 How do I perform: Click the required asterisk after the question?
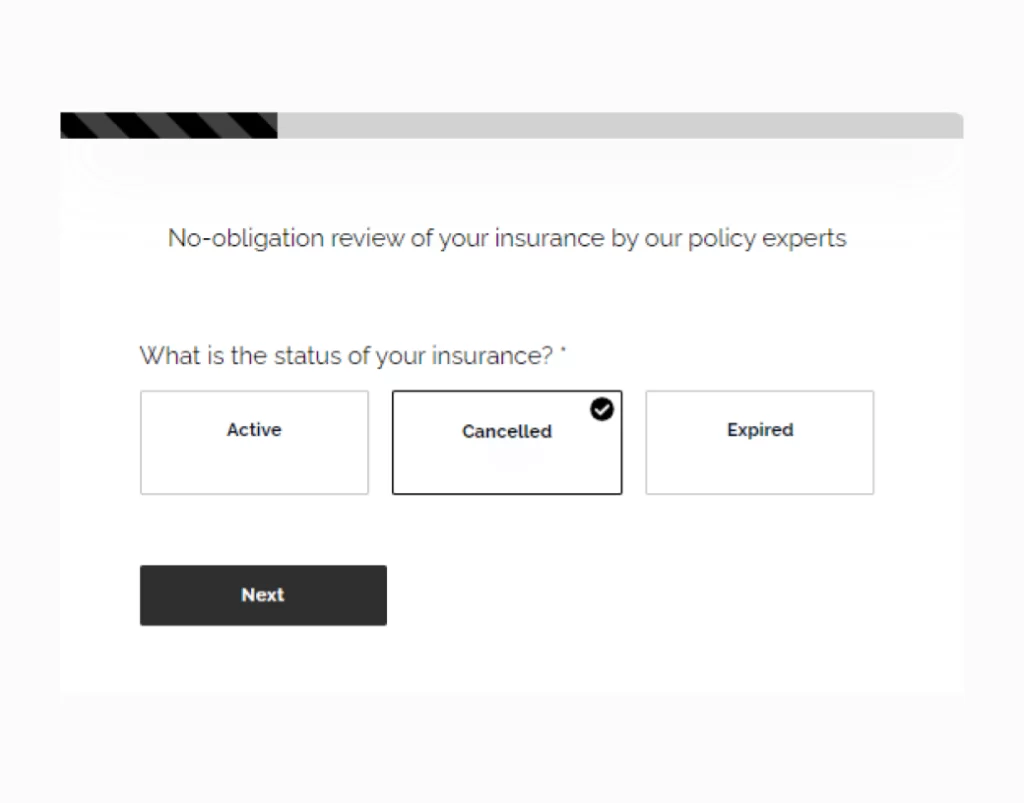tap(563, 352)
